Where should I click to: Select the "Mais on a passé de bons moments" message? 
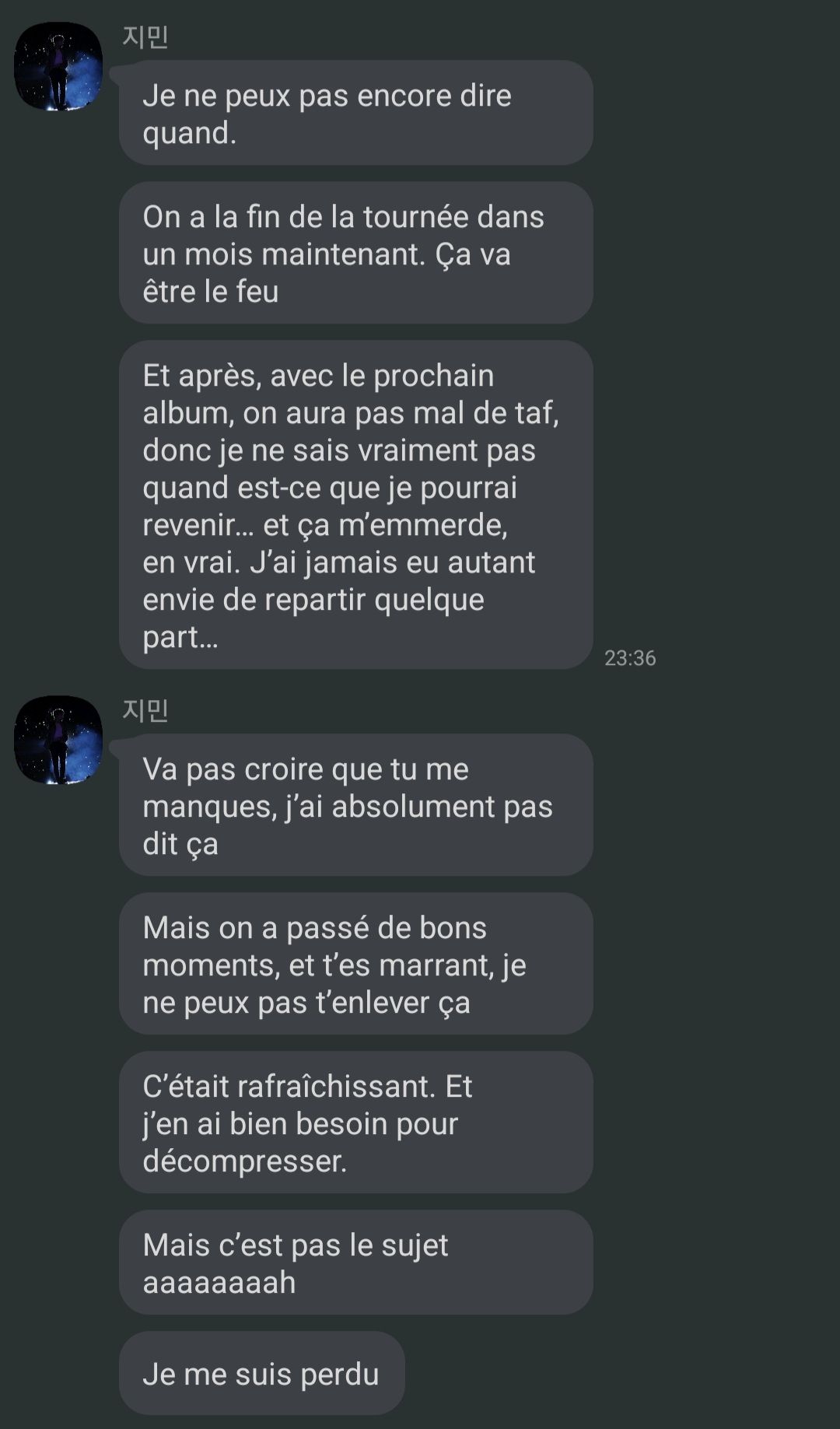(x=356, y=964)
